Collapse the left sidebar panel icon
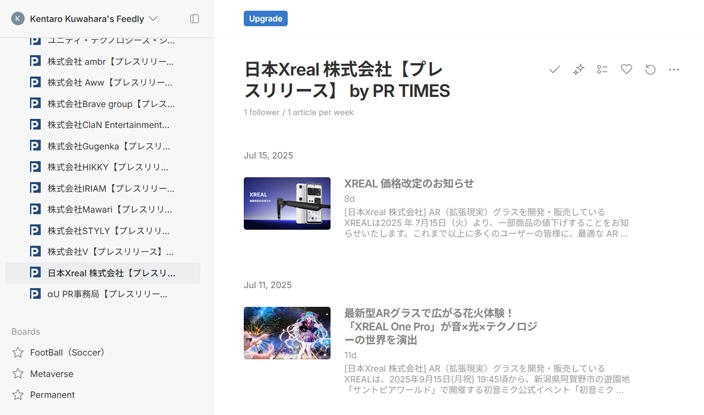This screenshot has width=704, height=415. 194,18
